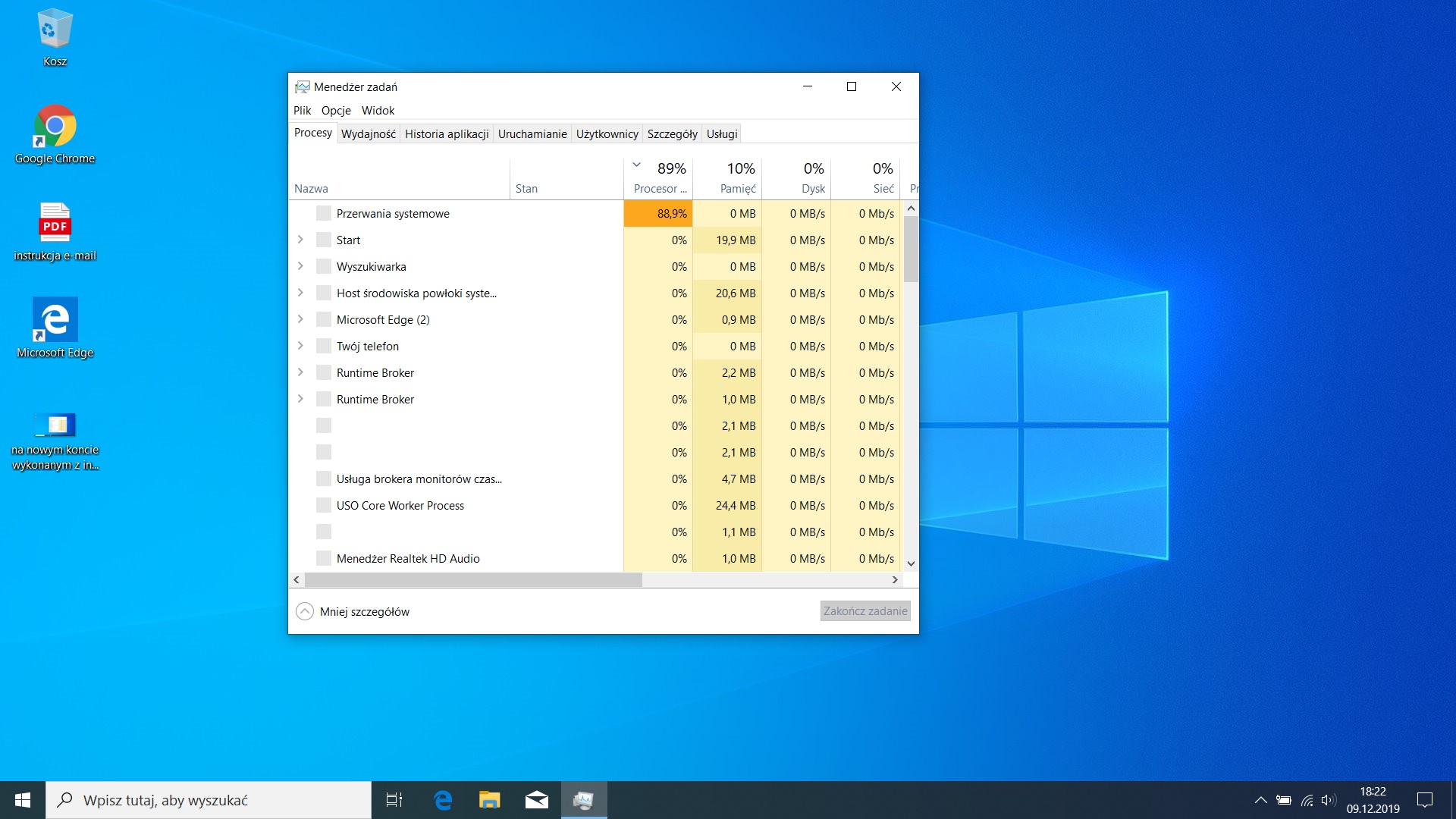Screen dimensions: 1456x819
Task: Open instrukcja e-mail PDF file
Action: pyautogui.click(x=55, y=224)
